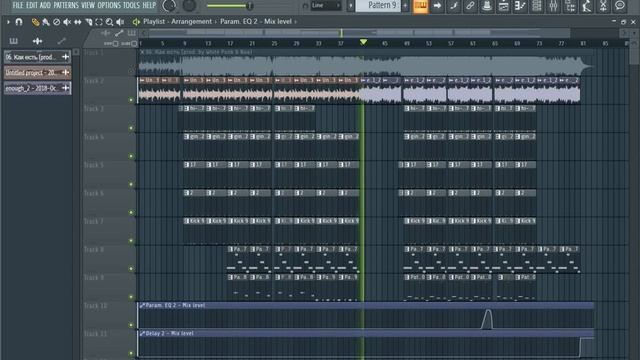Open the Piano roll window icon

coord(520,6)
